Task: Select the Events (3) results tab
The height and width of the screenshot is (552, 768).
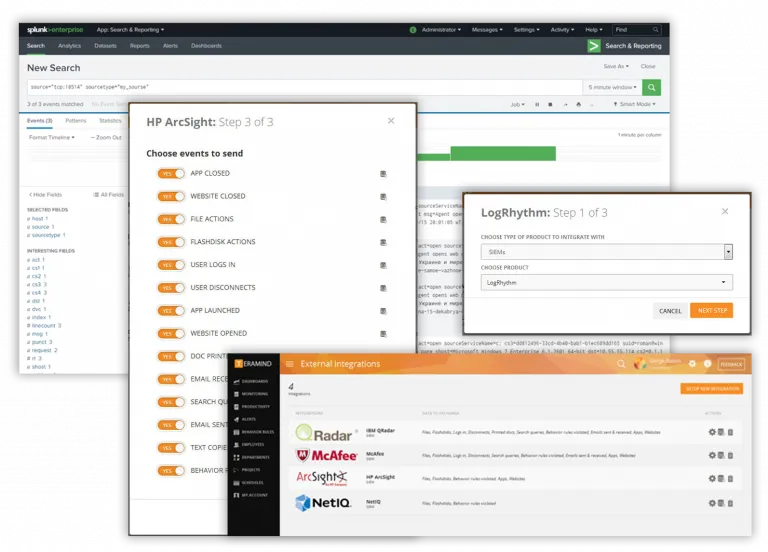Action: point(40,120)
